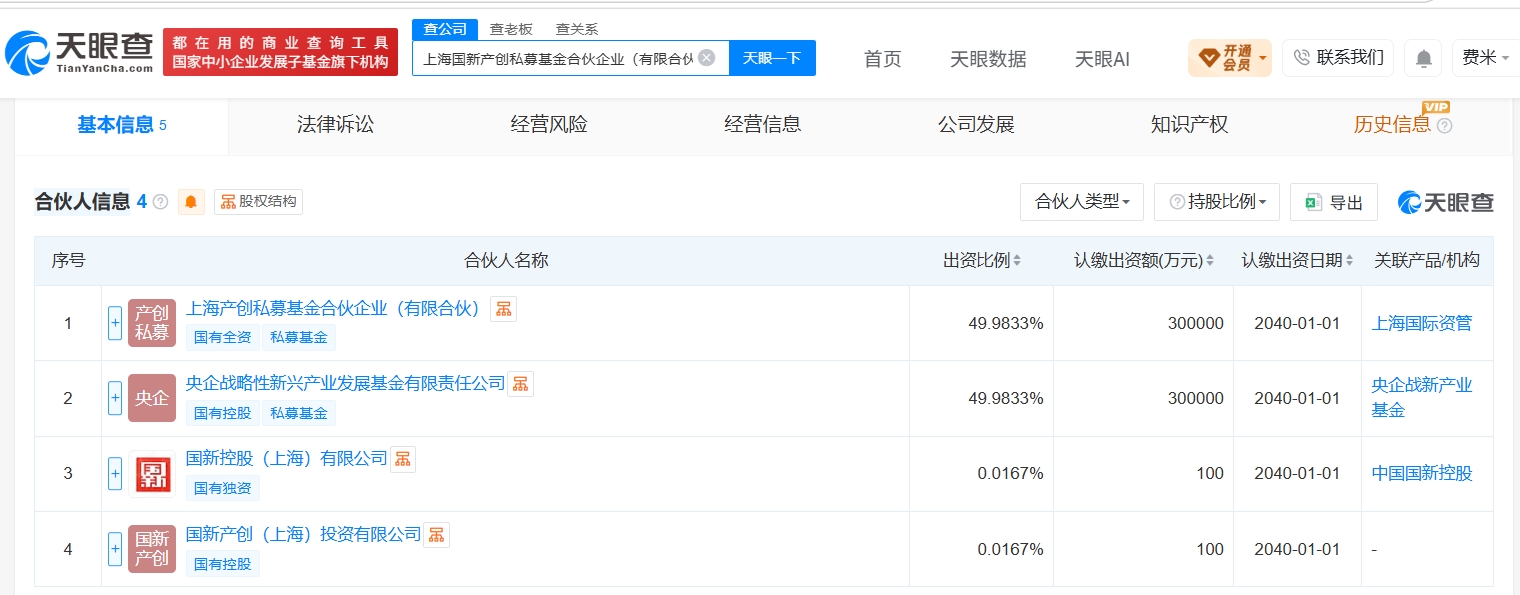Viewport: 1520px width, 595px height.
Task: Open 天眼AI in top navigation
Action: pyautogui.click(x=1102, y=59)
